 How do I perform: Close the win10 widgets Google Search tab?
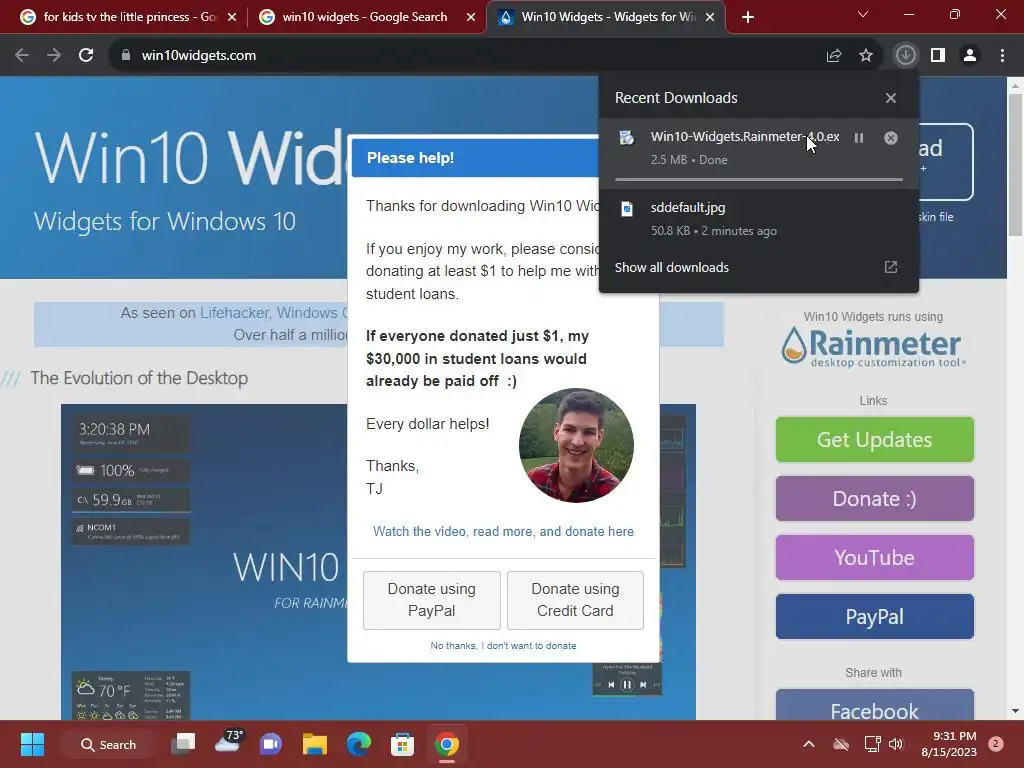pyautogui.click(x=471, y=17)
